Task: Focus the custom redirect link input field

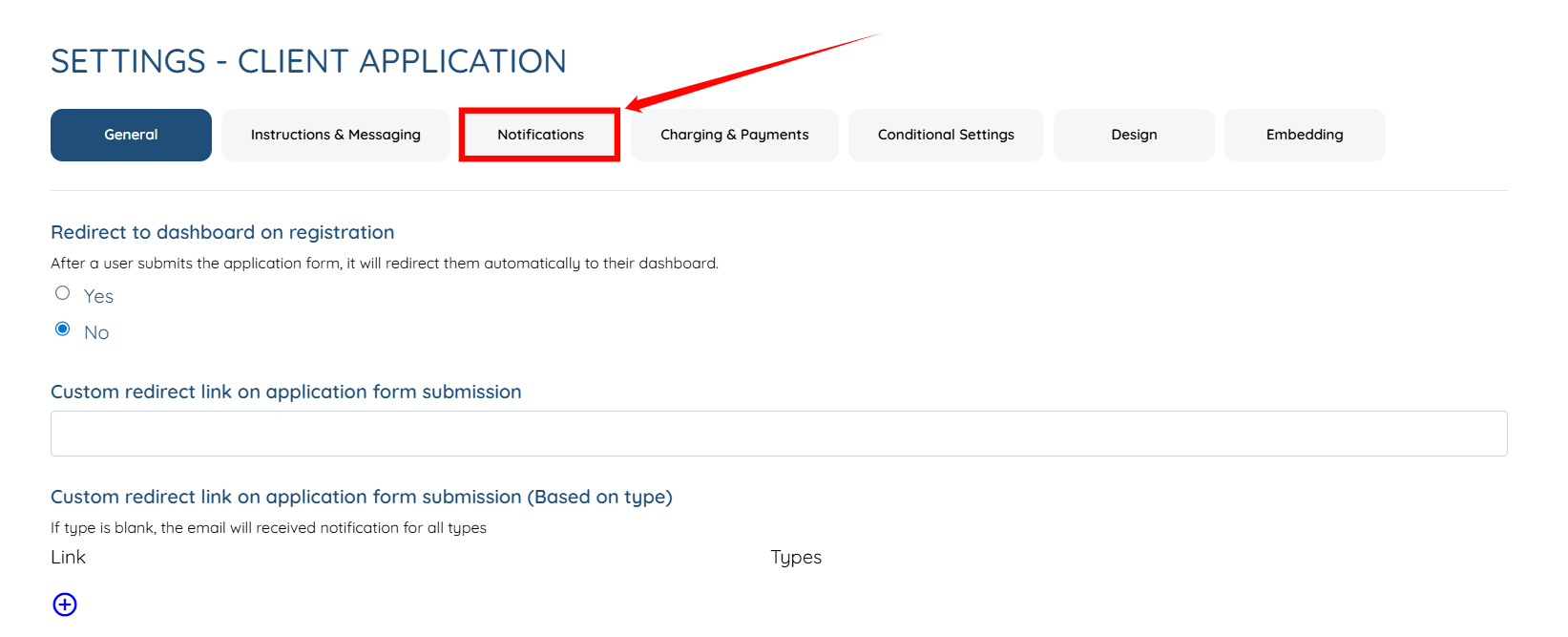Action: 779,434
